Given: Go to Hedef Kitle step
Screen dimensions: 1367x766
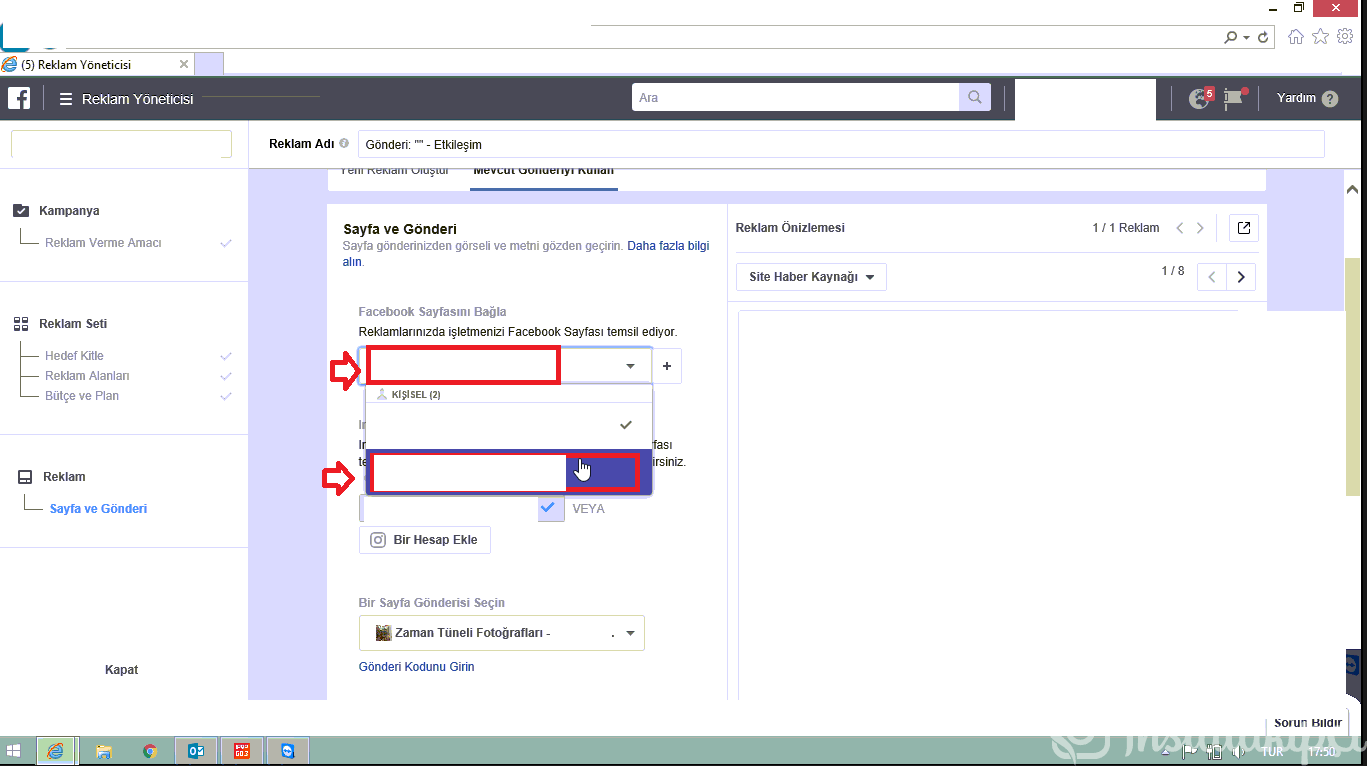Looking at the screenshot, I should pyautogui.click(x=74, y=356).
